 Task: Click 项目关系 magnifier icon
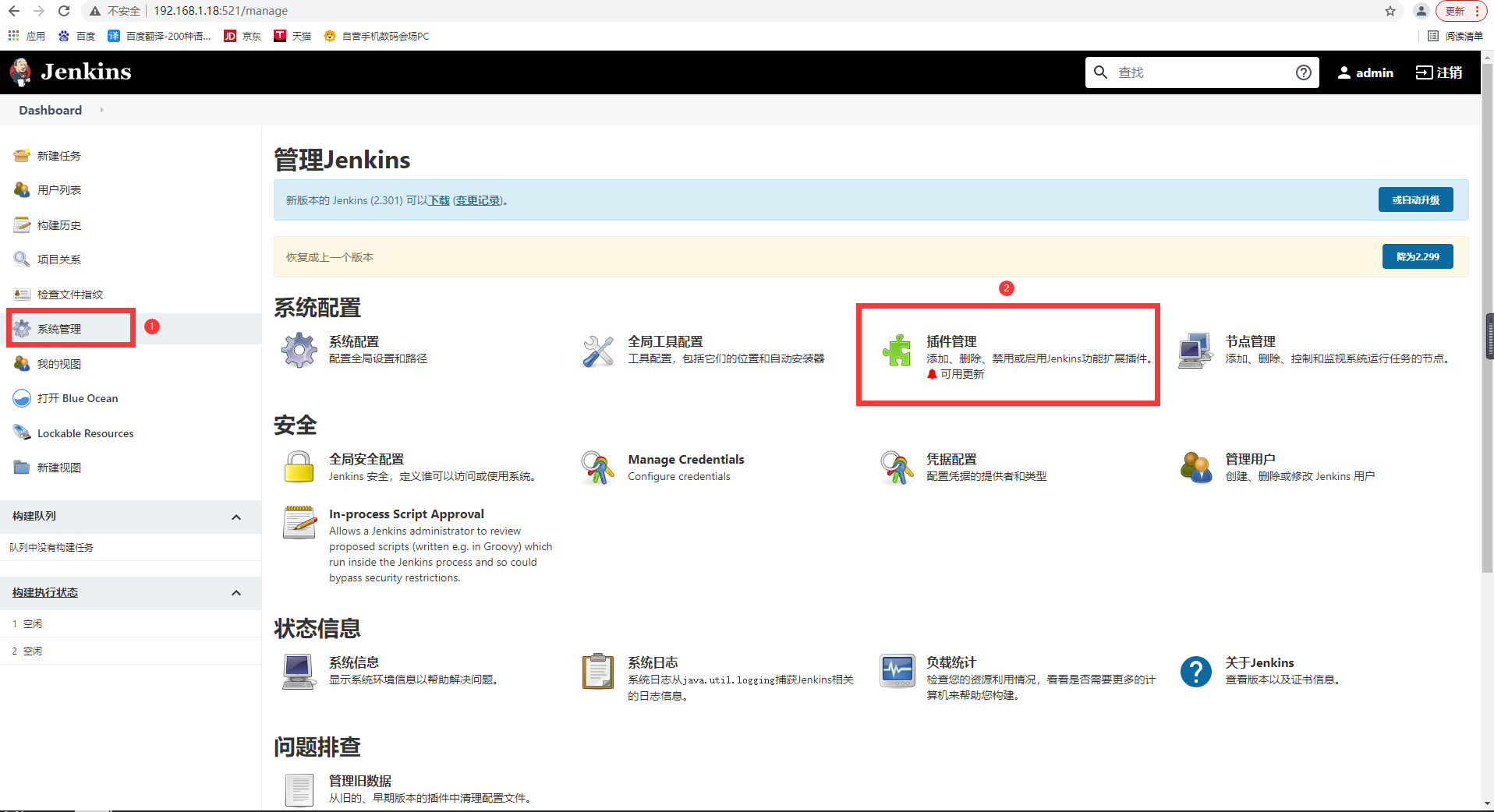click(x=22, y=259)
